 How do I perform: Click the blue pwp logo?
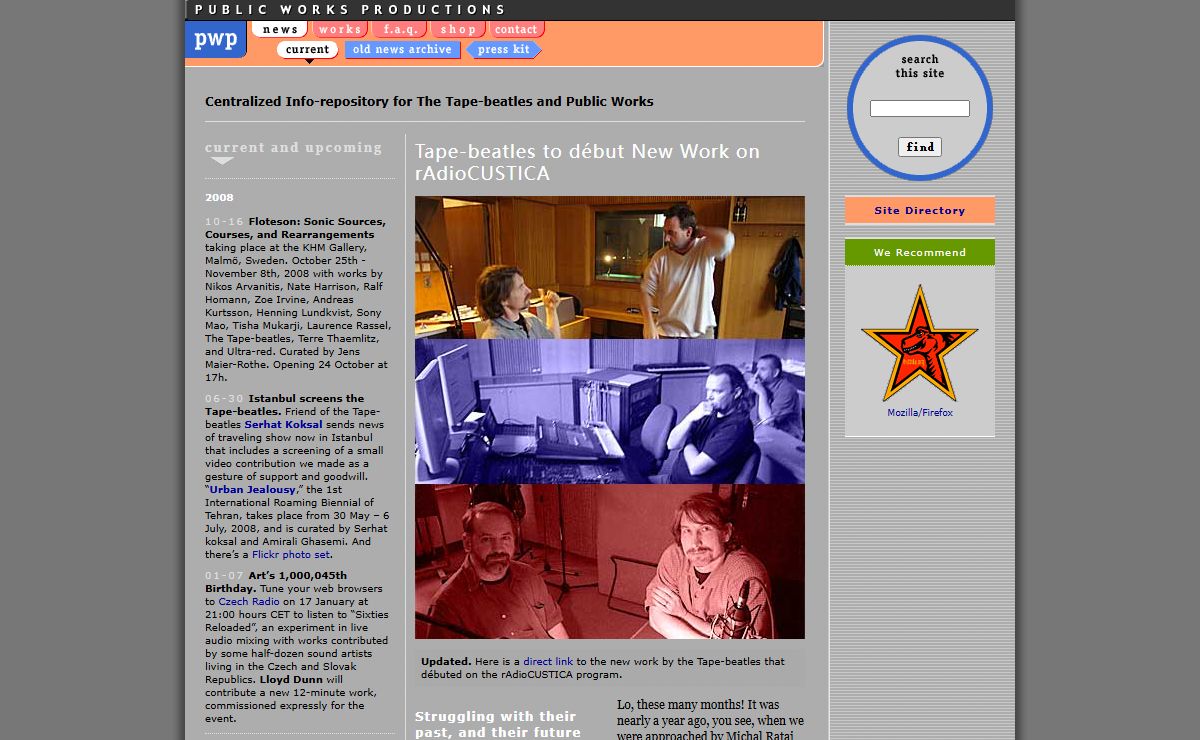coord(215,40)
